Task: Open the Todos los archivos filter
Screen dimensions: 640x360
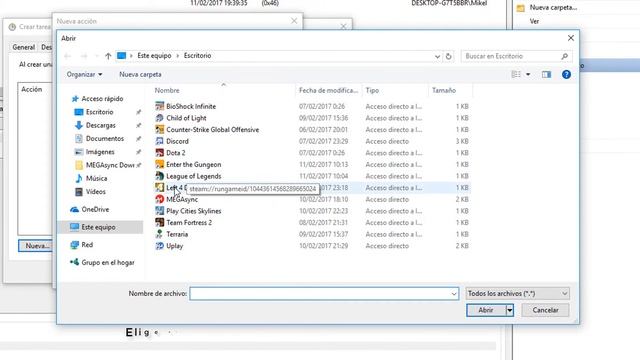Action: click(x=518, y=293)
